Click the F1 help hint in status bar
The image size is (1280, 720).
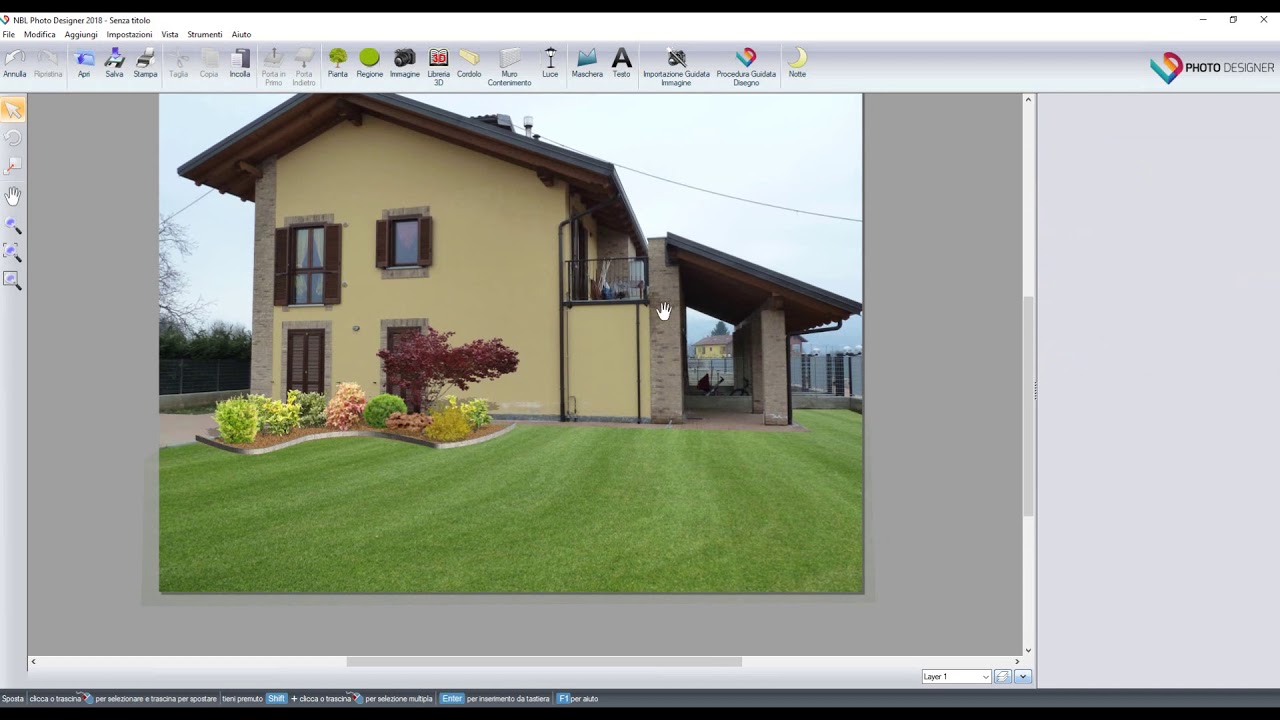point(563,699)
